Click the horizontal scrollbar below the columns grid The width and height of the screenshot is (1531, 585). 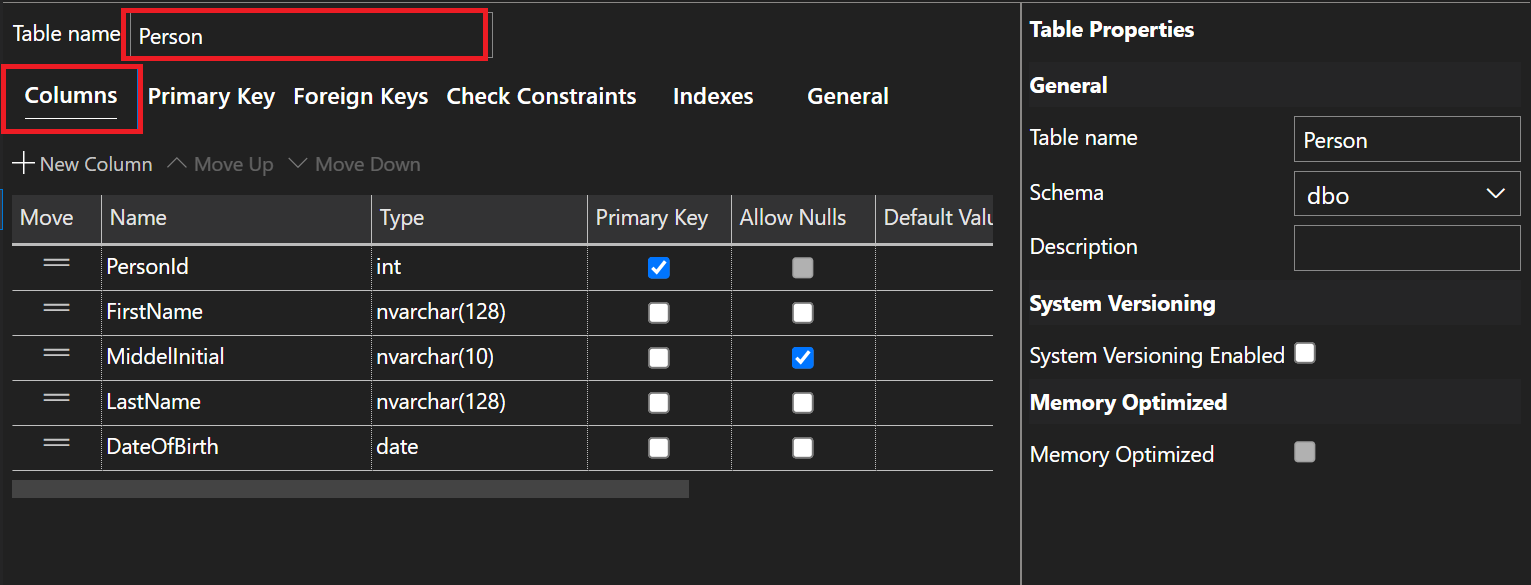coord(350,488)
